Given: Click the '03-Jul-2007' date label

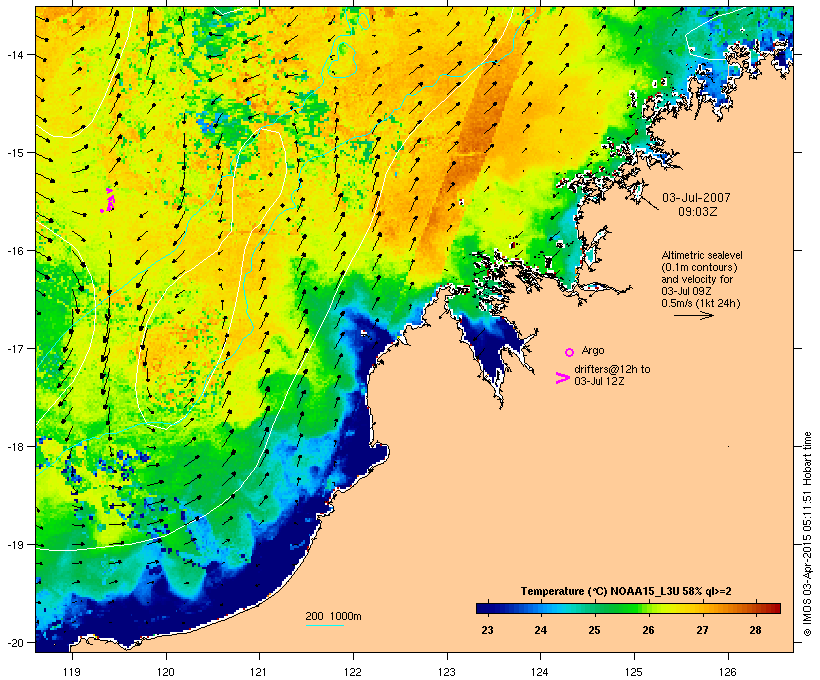Looking at the screenshot, I should click(696, 198).
